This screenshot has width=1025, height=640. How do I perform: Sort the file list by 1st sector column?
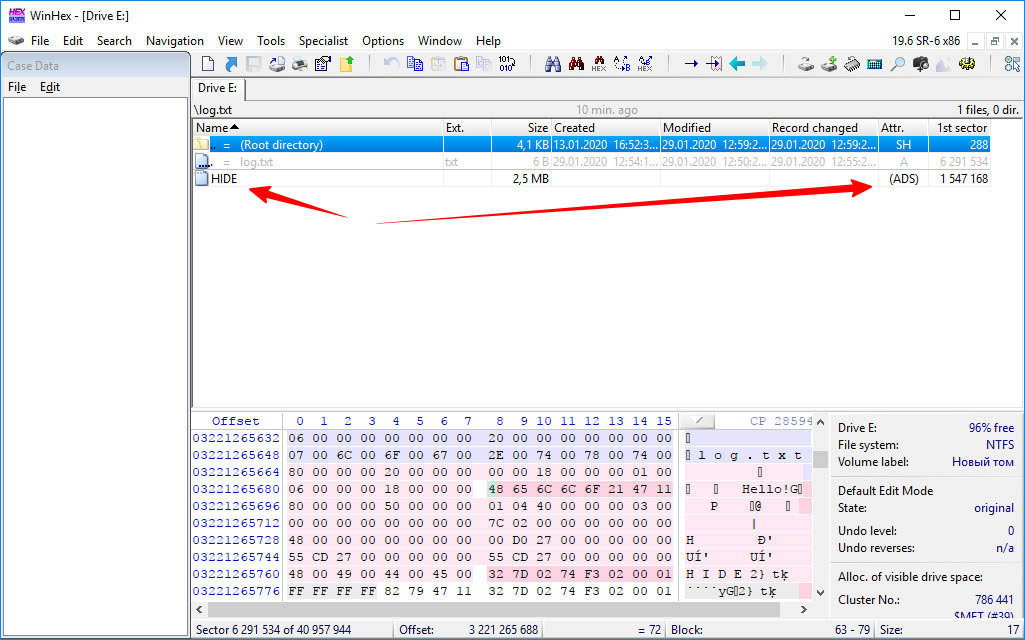pyautogui.click(x=960, y=127)
